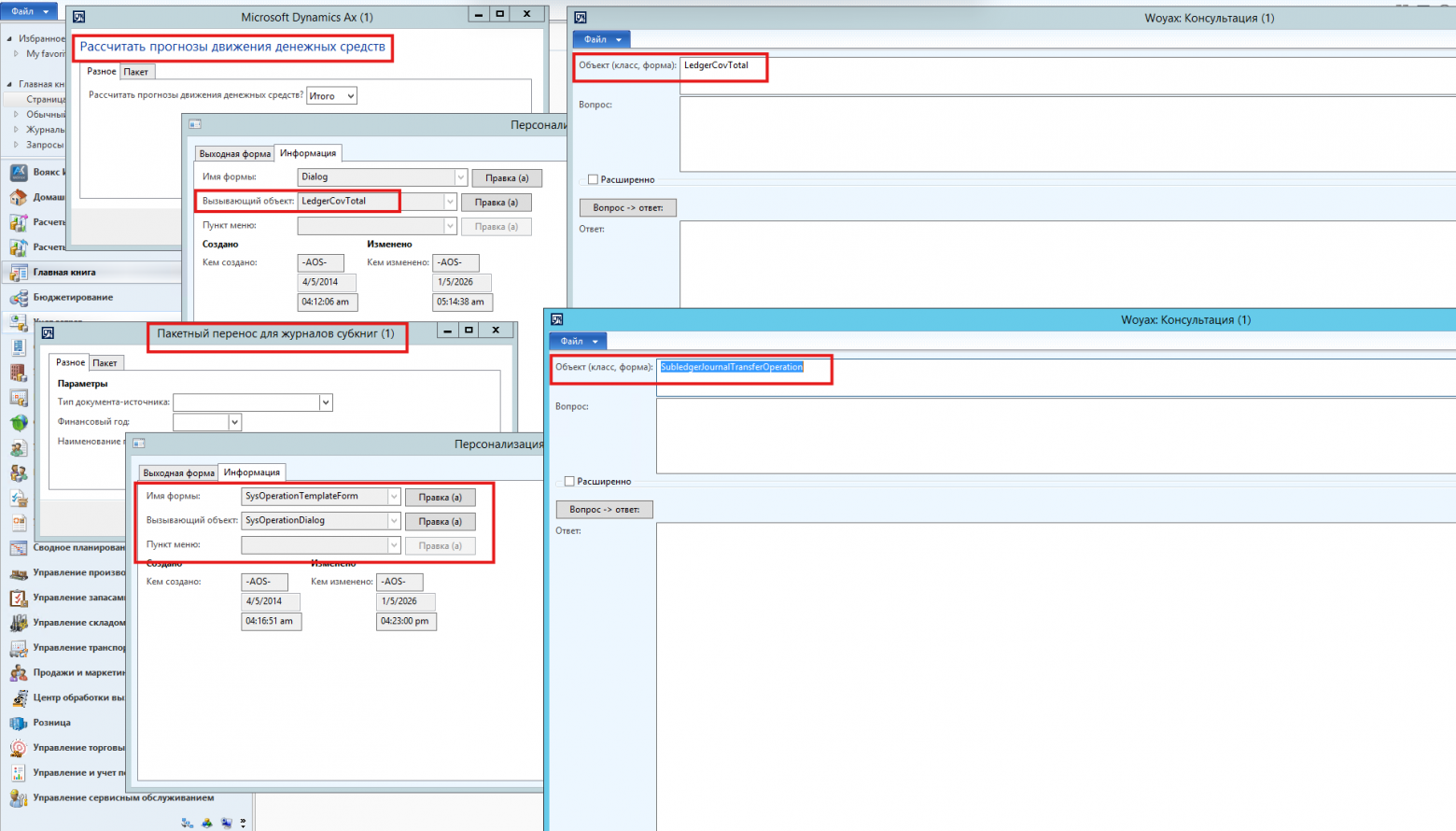This screenshot has width=1456, height=831.
Task: Click Правка (а) button next to Dialog
Action: (507, 178)
